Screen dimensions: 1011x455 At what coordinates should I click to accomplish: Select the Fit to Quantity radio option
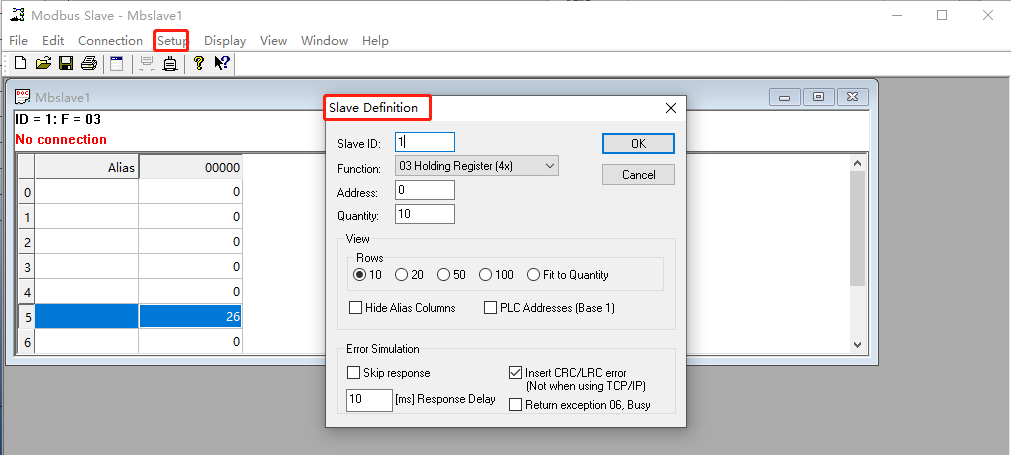pyautogui.click(x=534, y=275)
